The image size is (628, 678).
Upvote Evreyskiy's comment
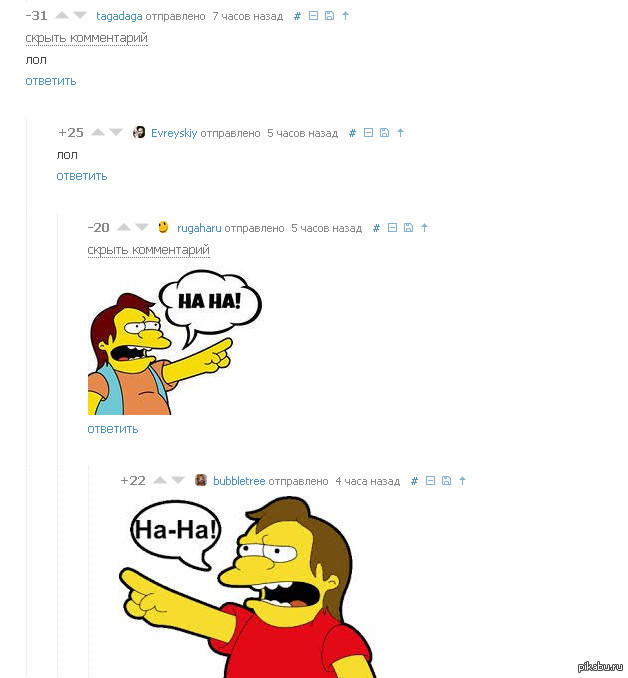pos(98,132)
